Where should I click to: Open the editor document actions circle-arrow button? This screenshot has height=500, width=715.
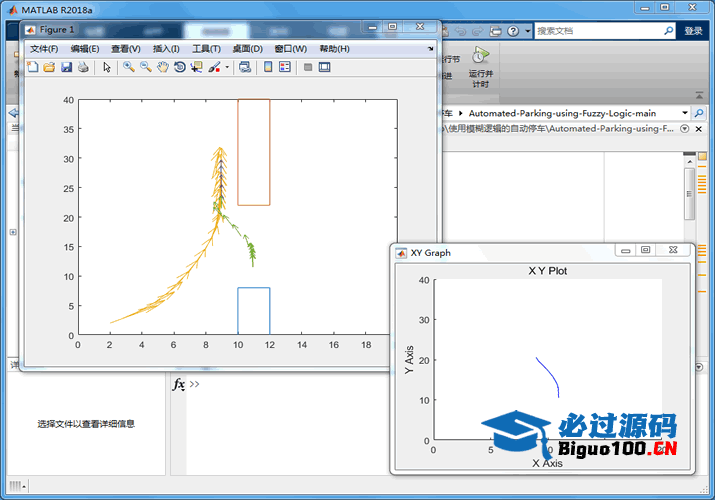pyautogui.click(x=684, y=129)
